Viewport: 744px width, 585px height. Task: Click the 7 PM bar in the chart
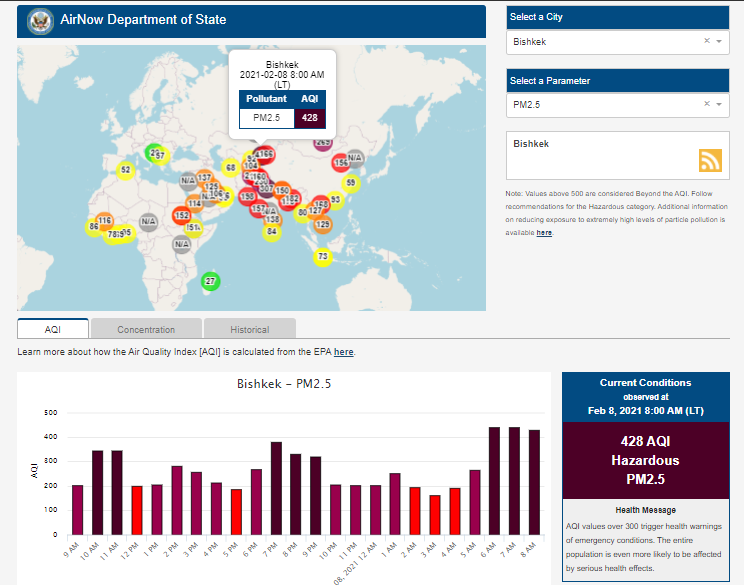click(276, 488)
